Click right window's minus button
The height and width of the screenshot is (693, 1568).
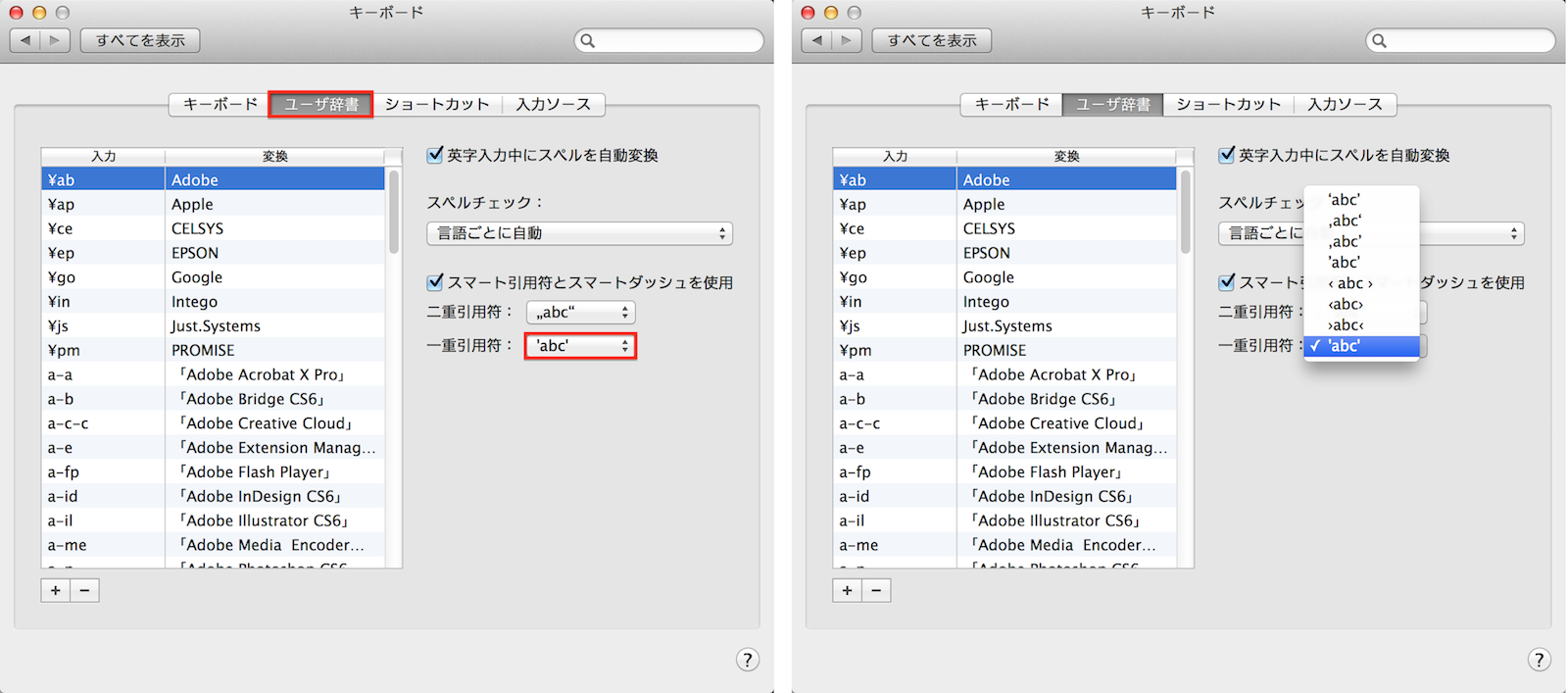pos(877,590)
